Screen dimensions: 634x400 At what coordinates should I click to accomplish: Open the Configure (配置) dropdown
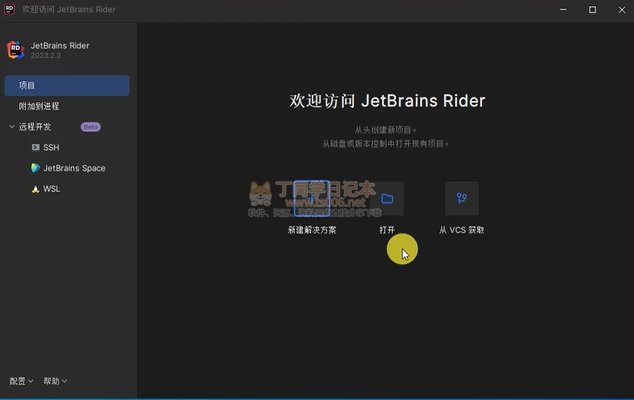(x=21, y=381)
